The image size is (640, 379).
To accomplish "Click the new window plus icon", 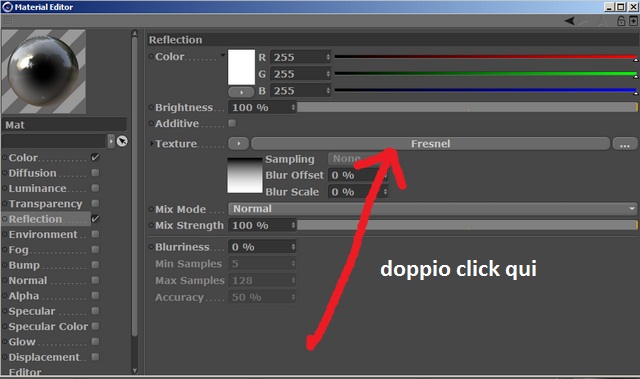I will pyautogui.click(x=633, y=21).
